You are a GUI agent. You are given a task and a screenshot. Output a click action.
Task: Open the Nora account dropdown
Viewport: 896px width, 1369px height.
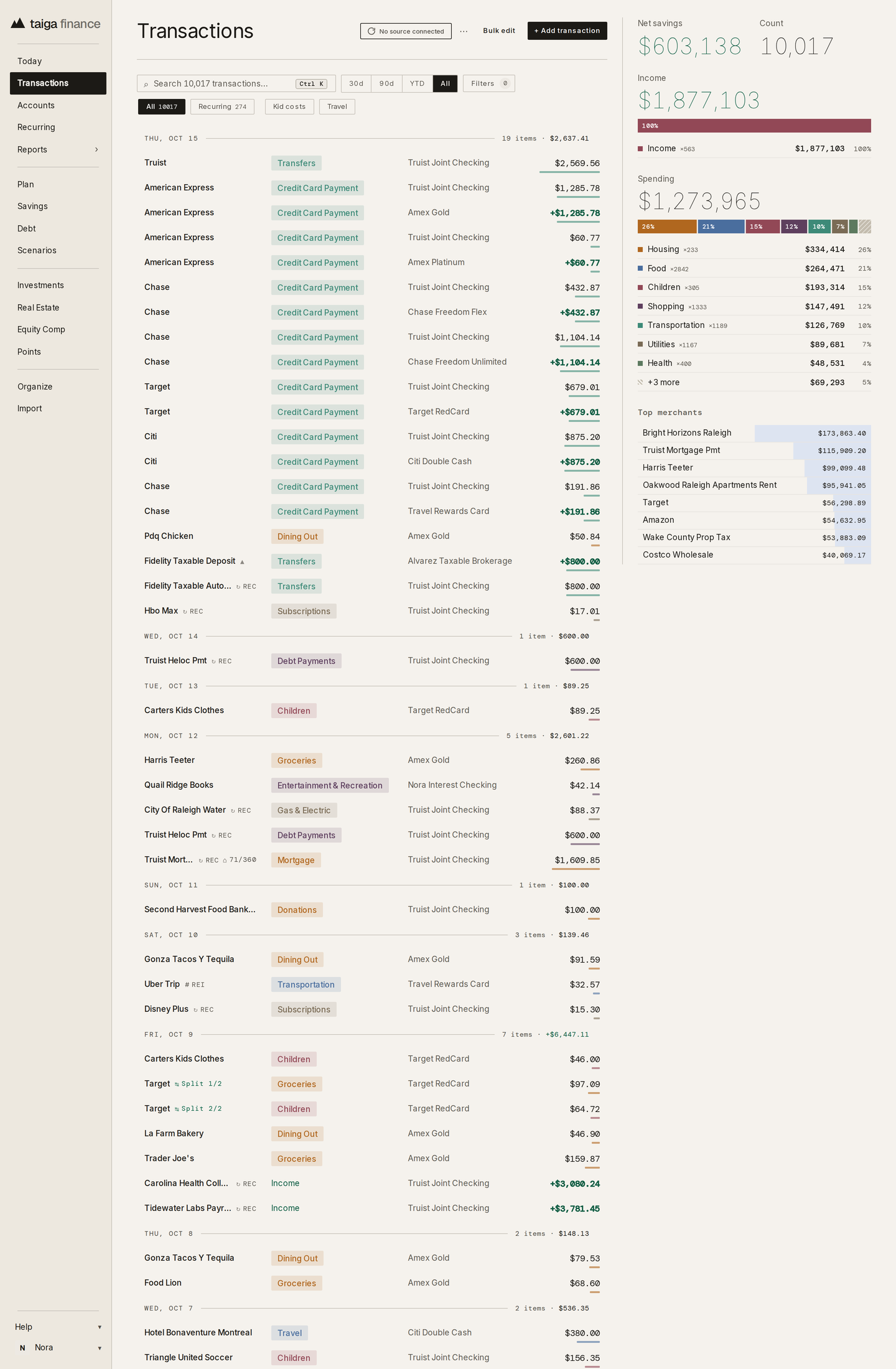(x=58, y=1348)
